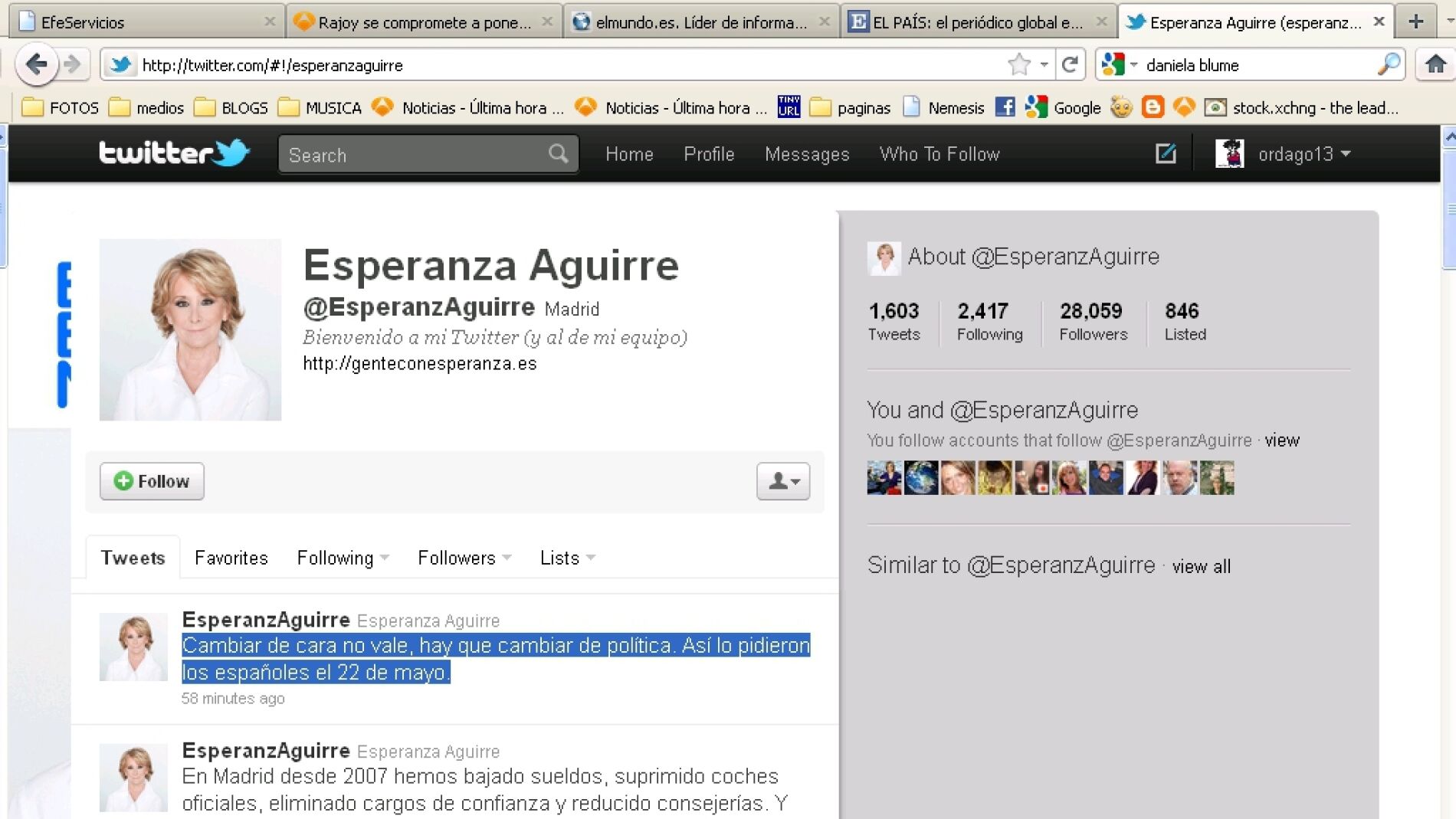
Task: Click small avatar beside About @EsperanzAguirre
Action: 884,258
